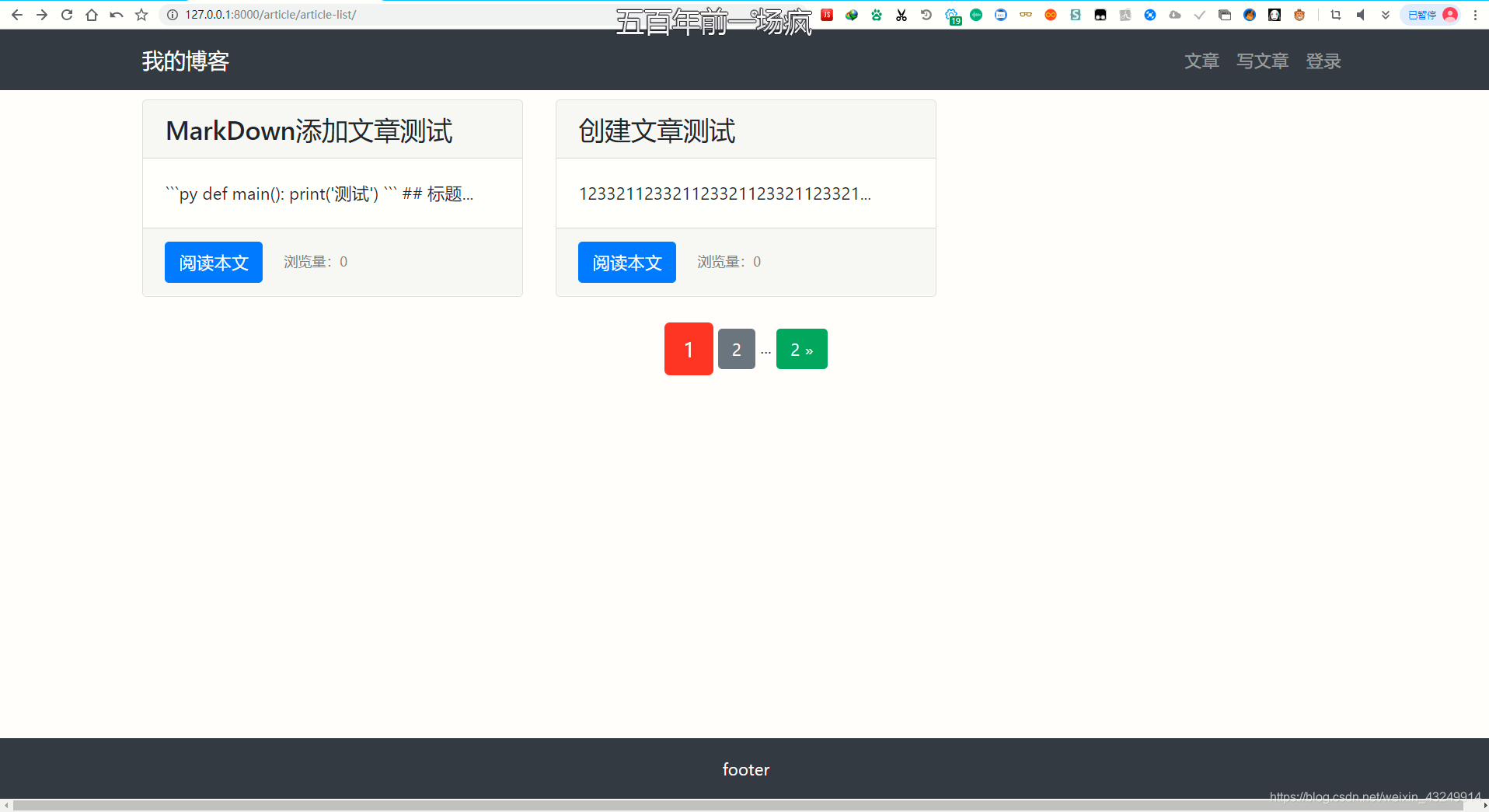The height and width of the screenshot is (812, 1489).
Task: Click the 123321123321... excerpt text
Action: coord(725,193)
